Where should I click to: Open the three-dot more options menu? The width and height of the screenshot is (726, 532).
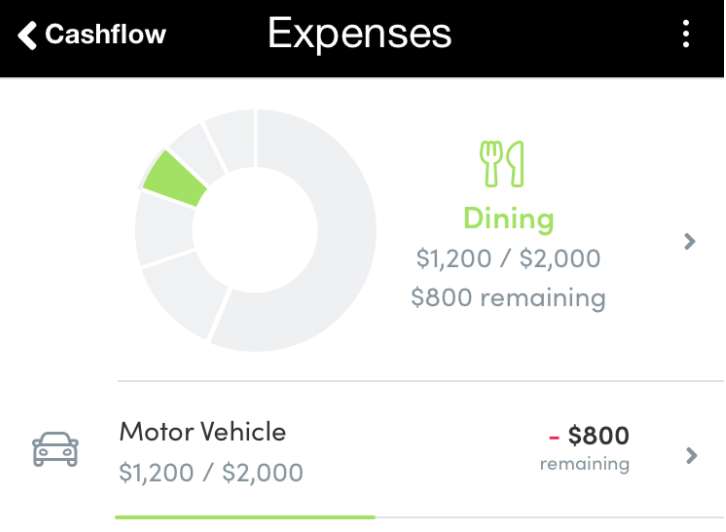pyautogui.click(x=686, y=35)
